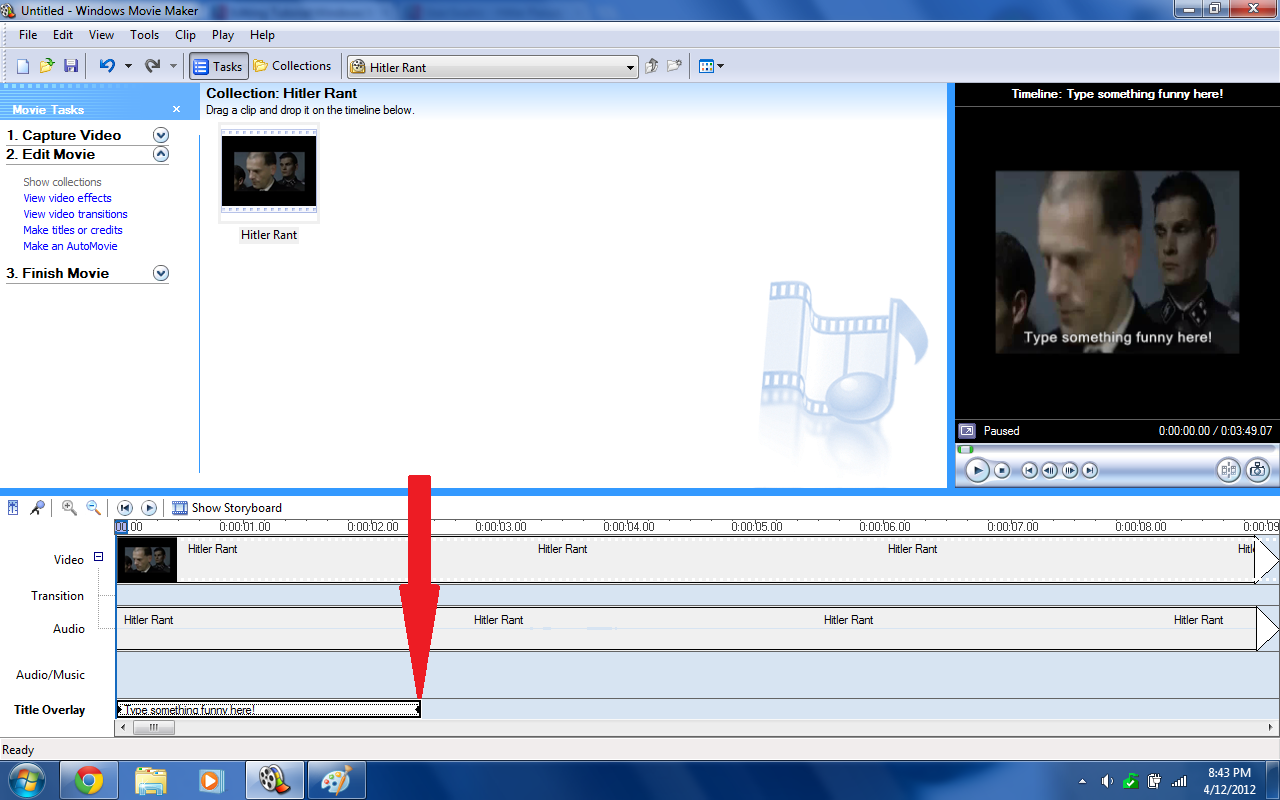The height and width of the screenshot is (800, 1280).
Task: Click the timeline scrollbar left arrow
Action: [x=124, y=728]
